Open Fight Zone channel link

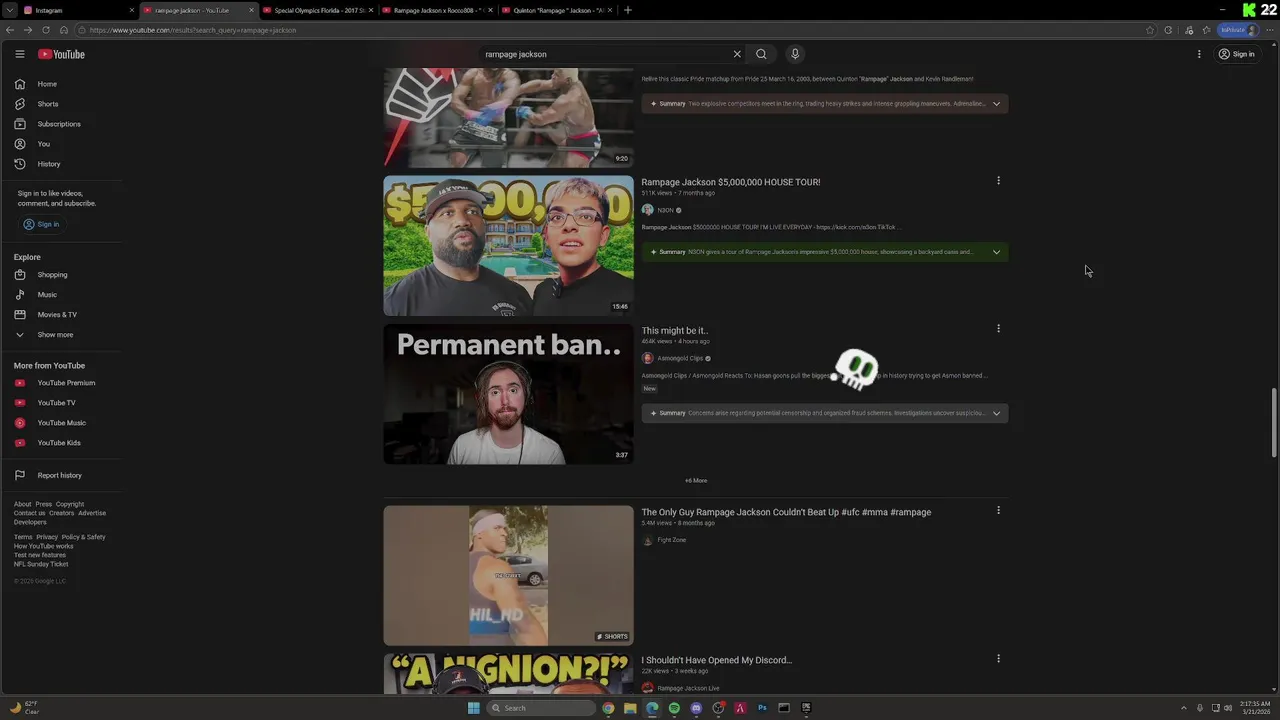coord(671,540)
